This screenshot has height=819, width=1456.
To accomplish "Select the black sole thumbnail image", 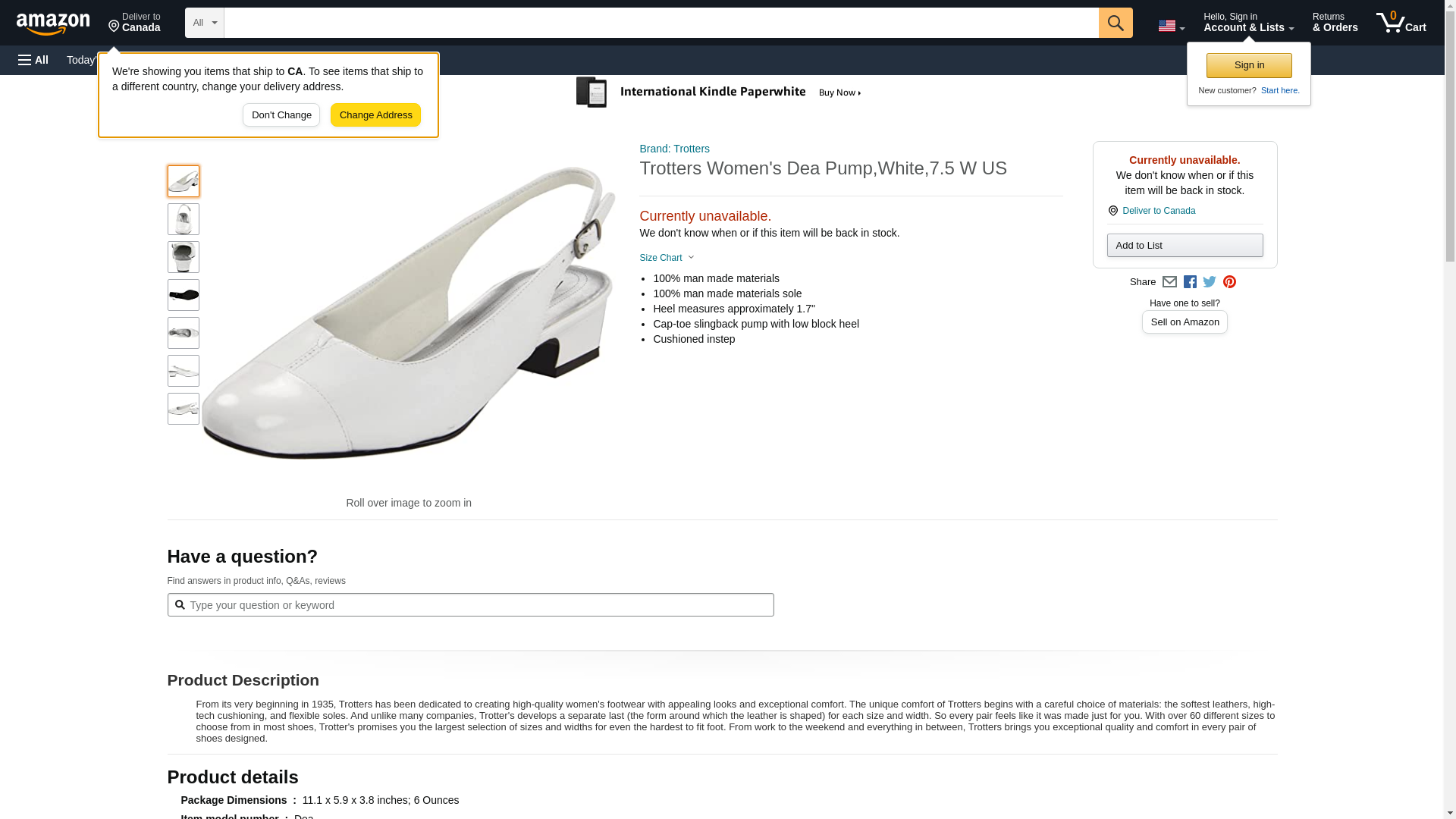I will point(184,295).
